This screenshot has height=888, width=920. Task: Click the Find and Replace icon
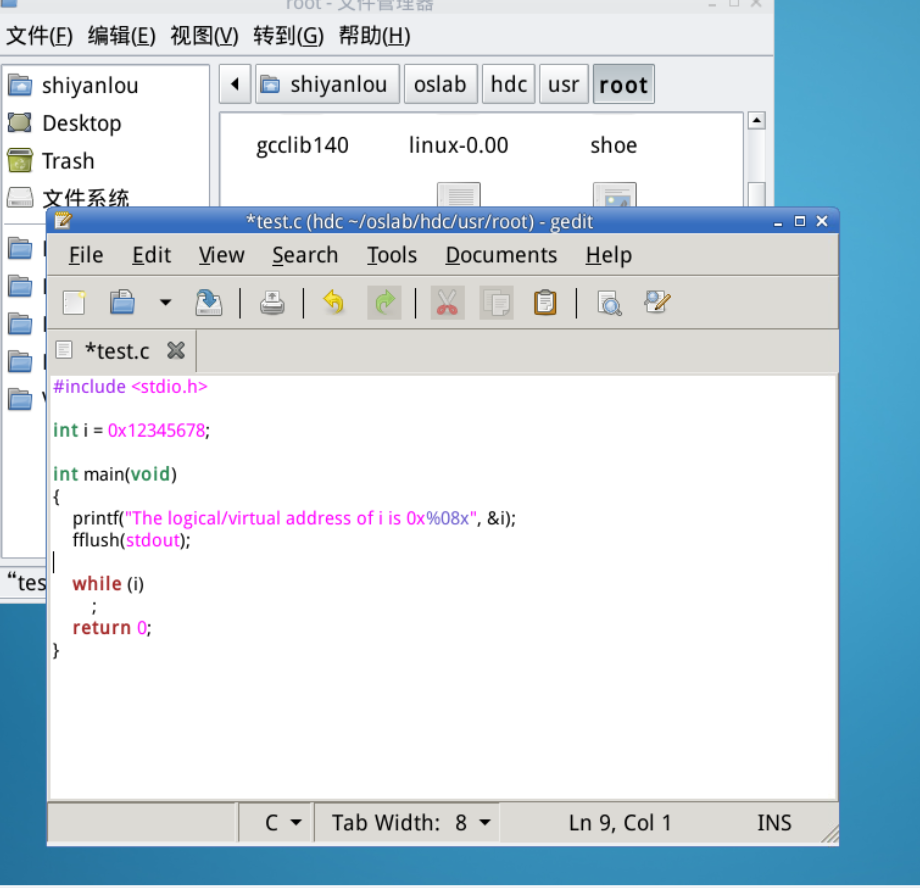pyautogui.click(x=657, y=303)
